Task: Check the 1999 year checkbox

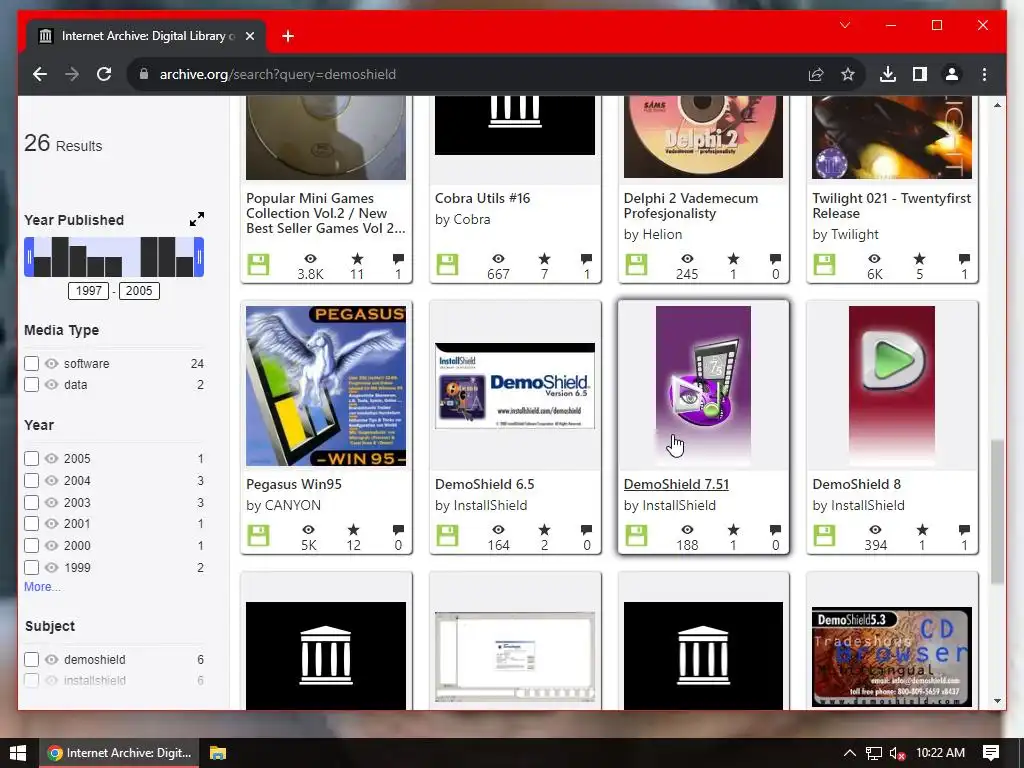Action: pos(31,568)
